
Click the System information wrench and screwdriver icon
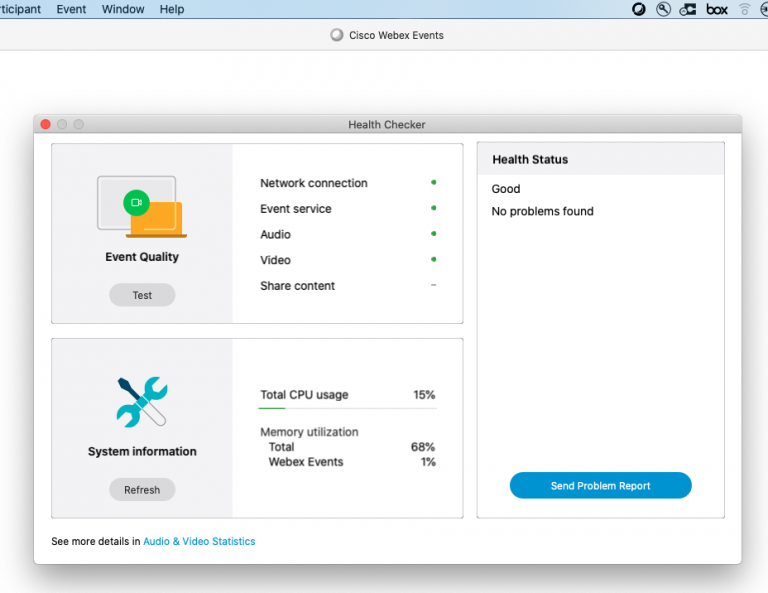tap(142, 402)
